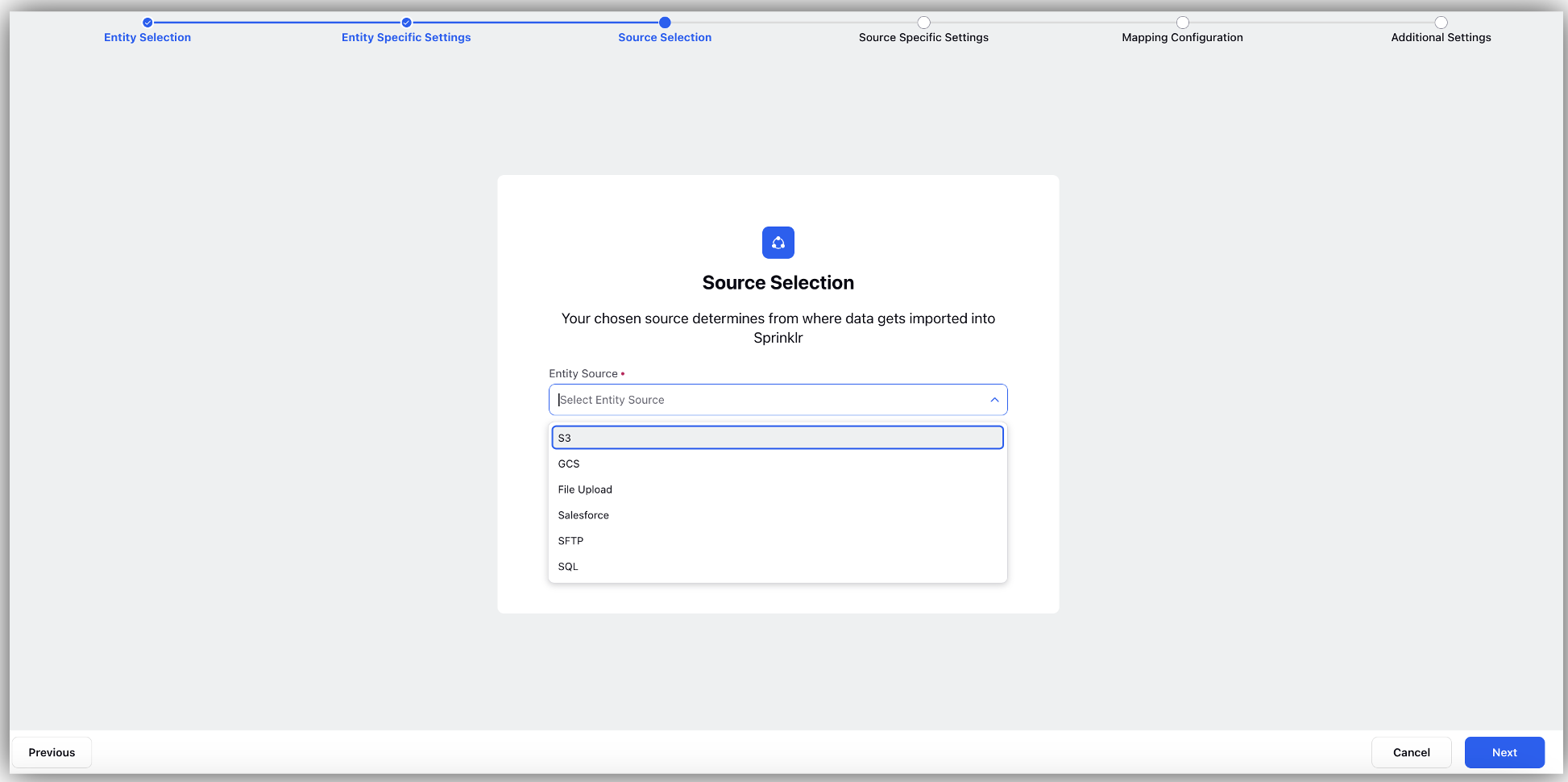1568x782 pixels.
Task: Click the Source Selection heading
Action: [x=778, y=283]
